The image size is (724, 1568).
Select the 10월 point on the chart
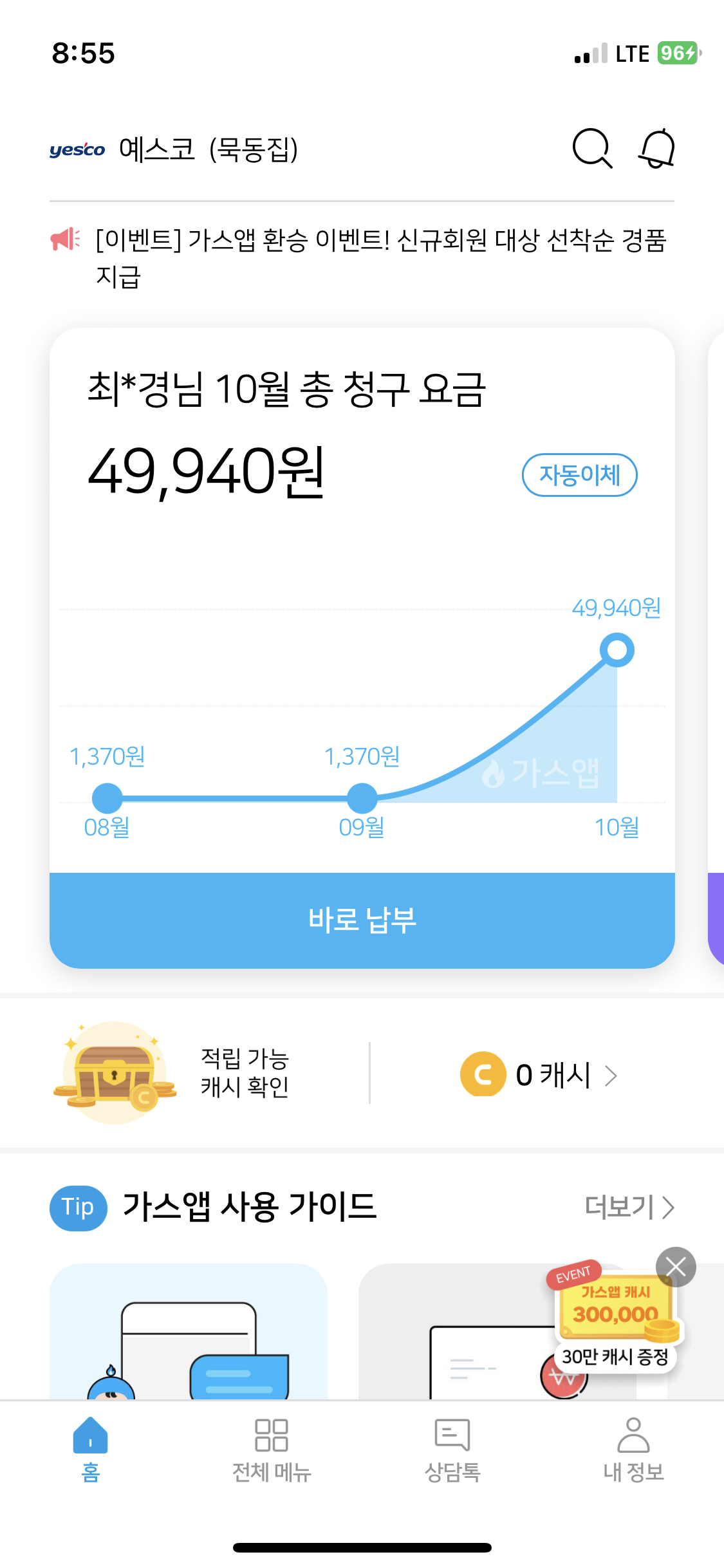pos(617,650)
